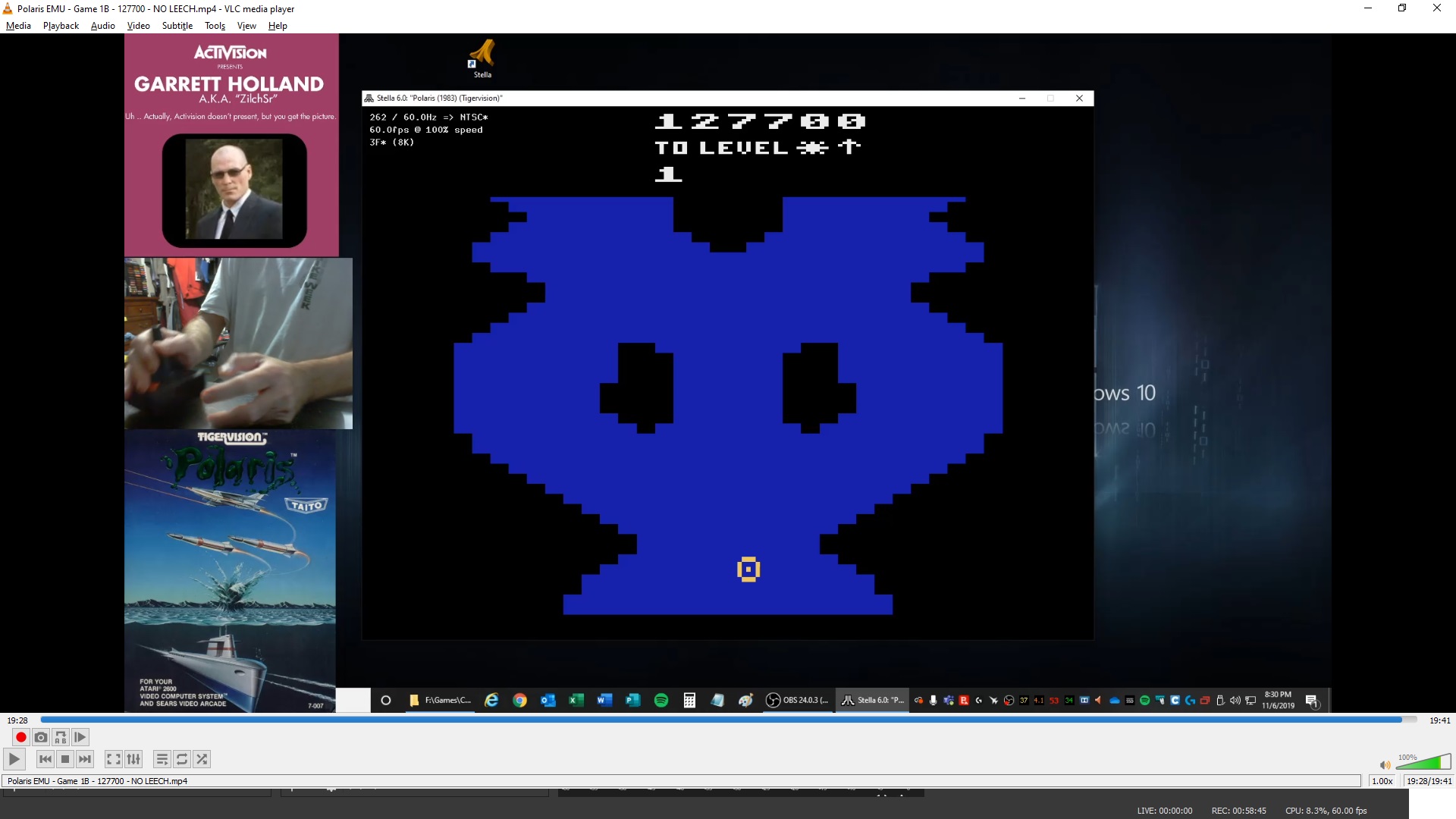Click the Word taskbar icon
This screenshot has width=1456, height=819.
pyautogui.click(x=604, y=700)
